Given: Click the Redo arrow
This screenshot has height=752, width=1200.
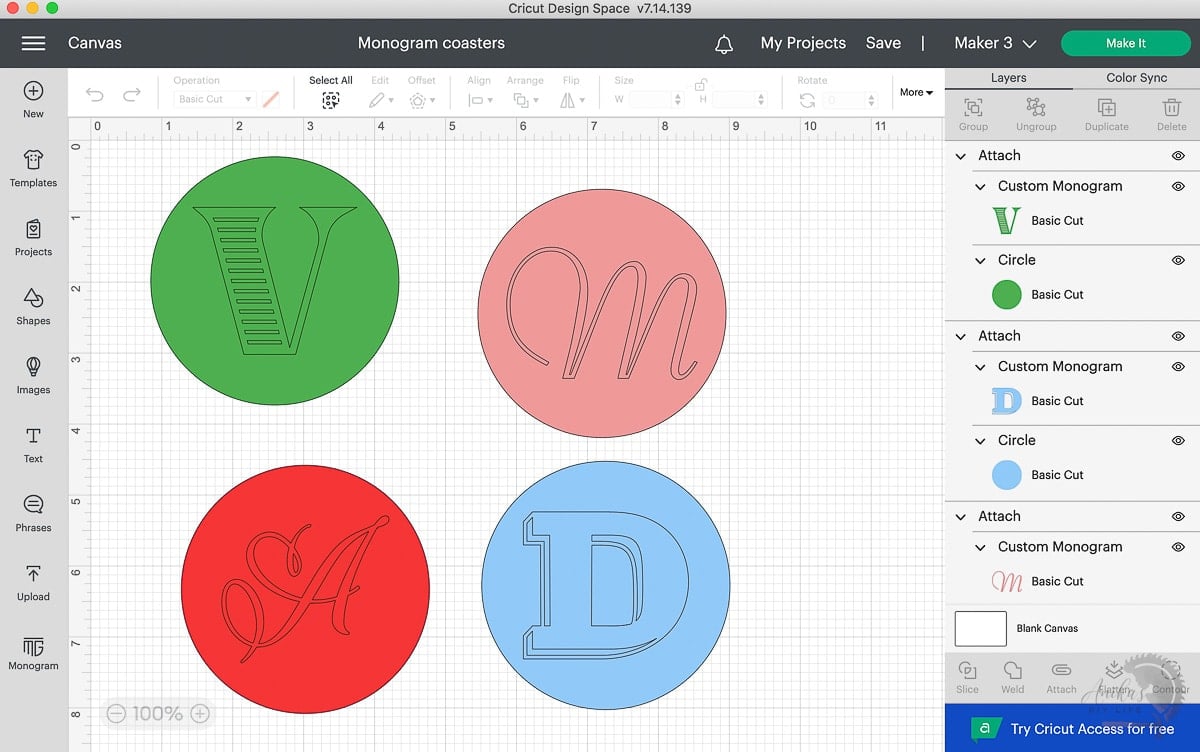Looking at the screenshot, I should [131, 95].
